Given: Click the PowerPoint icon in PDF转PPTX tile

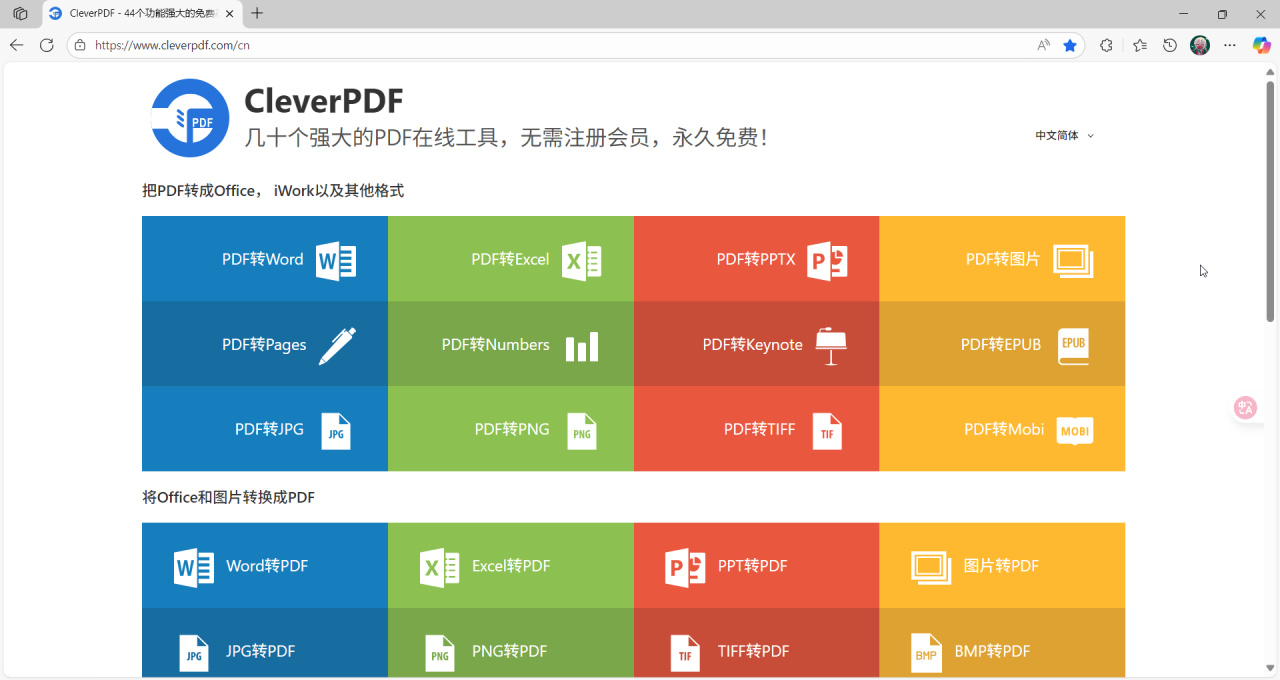Looking at the screenshot, I should pos(827,260).
